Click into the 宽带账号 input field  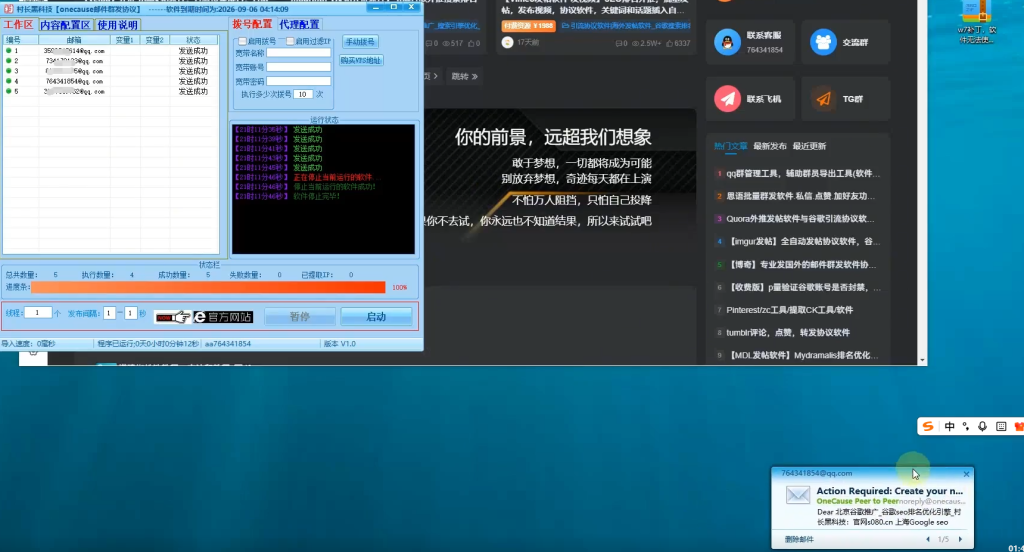point(298,67)
